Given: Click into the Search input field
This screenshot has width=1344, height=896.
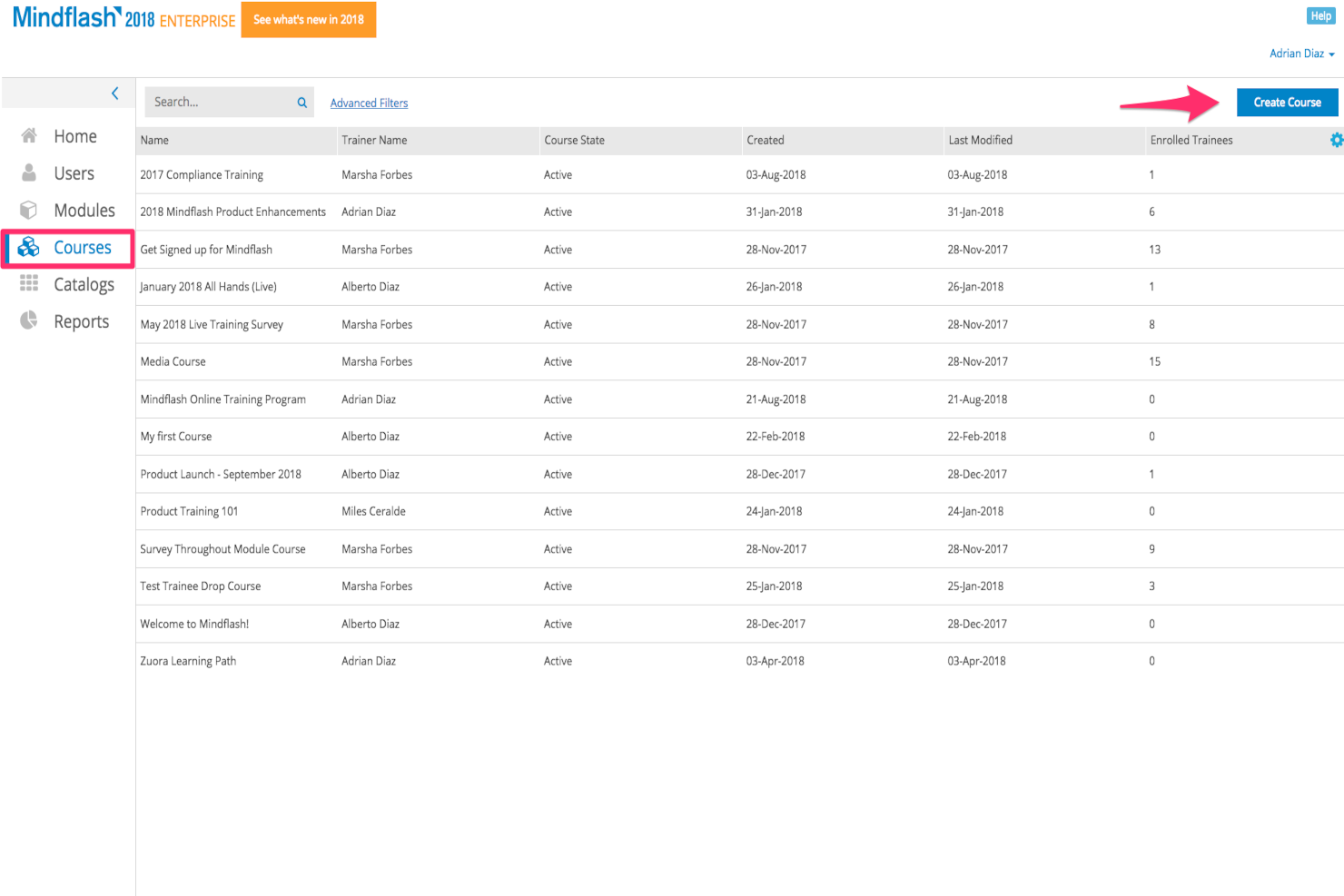Looking at the screenshot, I should pos(220,103).
